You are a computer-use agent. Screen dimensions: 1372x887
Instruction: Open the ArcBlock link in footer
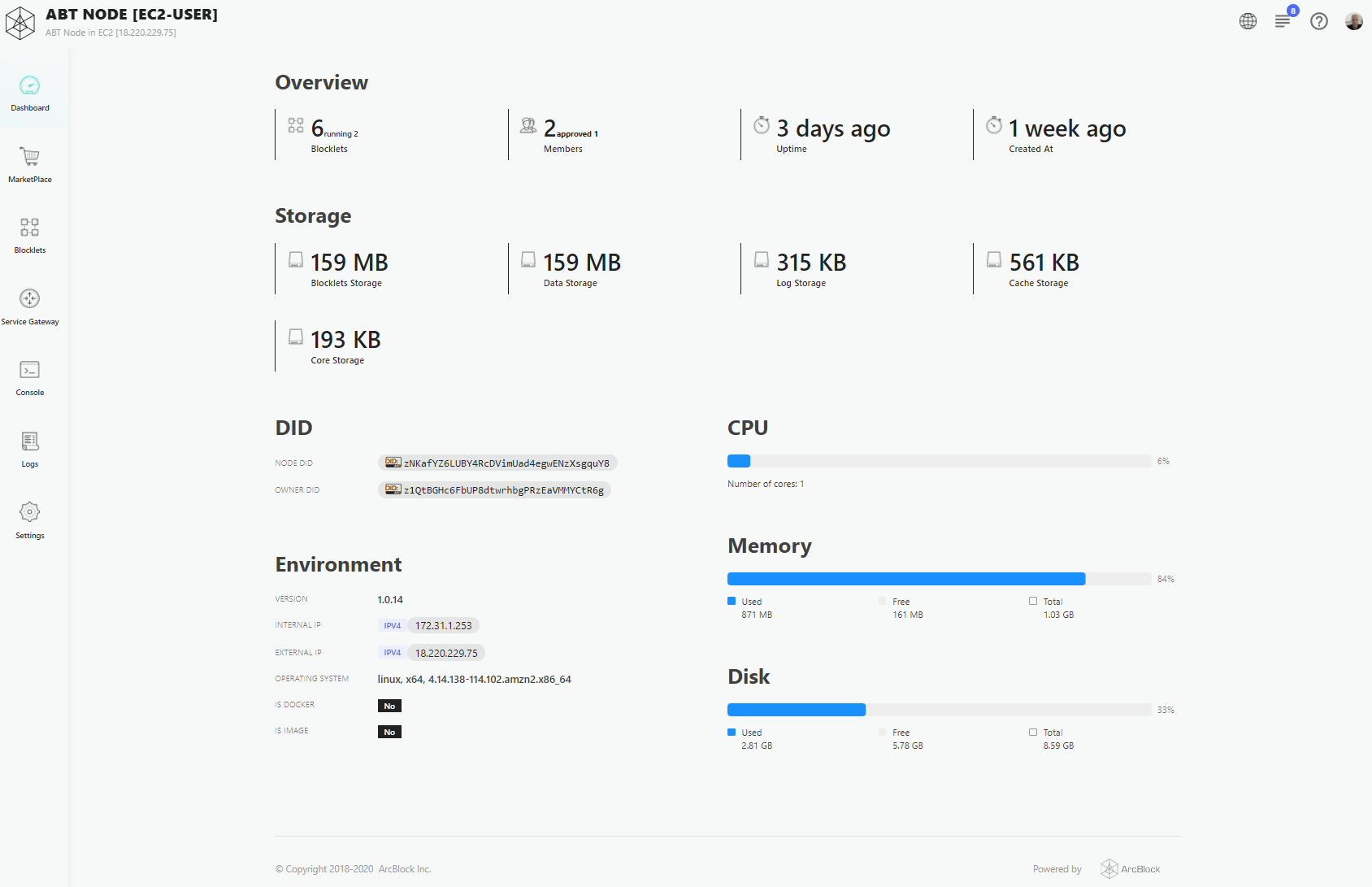pyautogui.click(x=1131, y=869)
